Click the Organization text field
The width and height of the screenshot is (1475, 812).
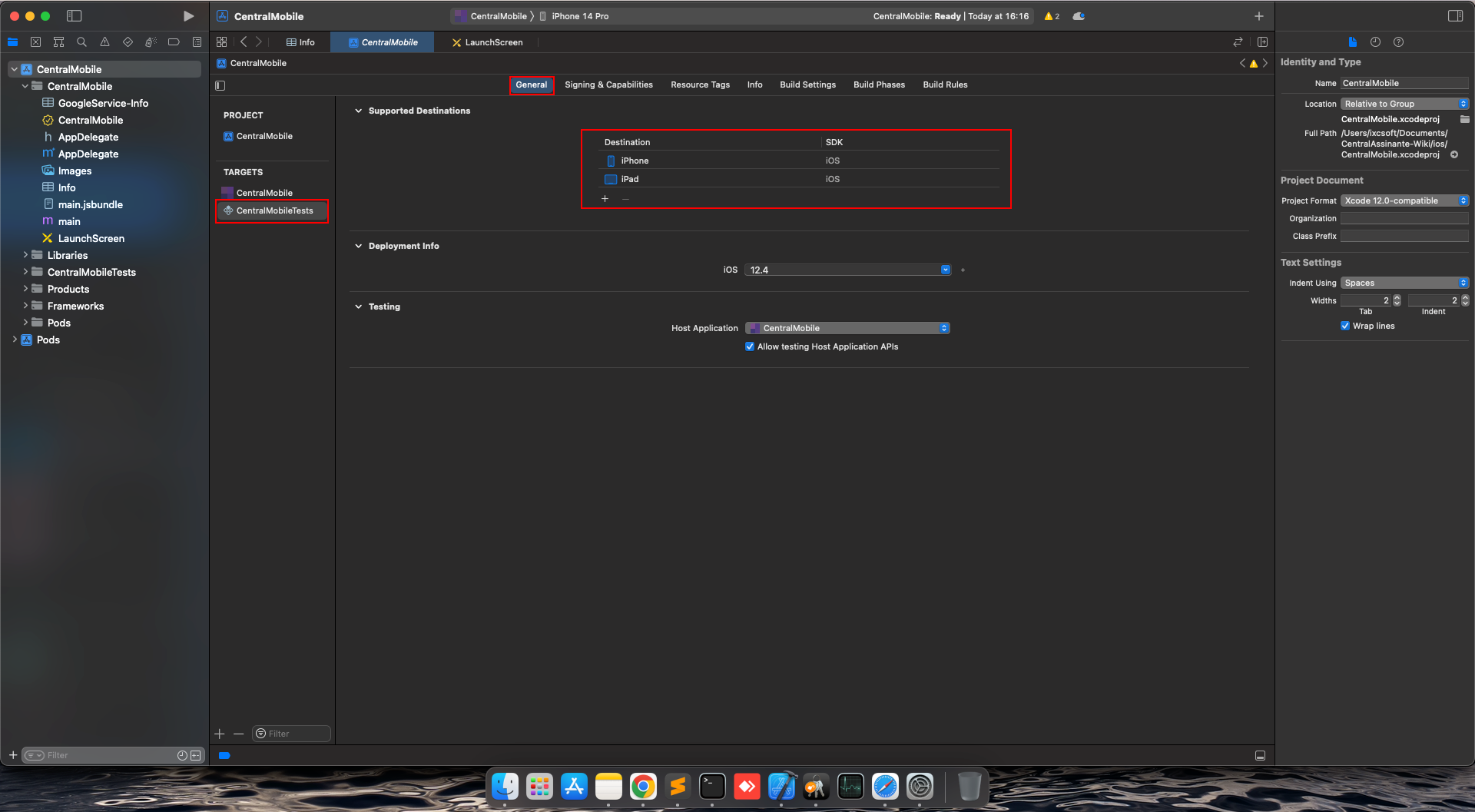pyautogui.click(x=1404, y=218)
